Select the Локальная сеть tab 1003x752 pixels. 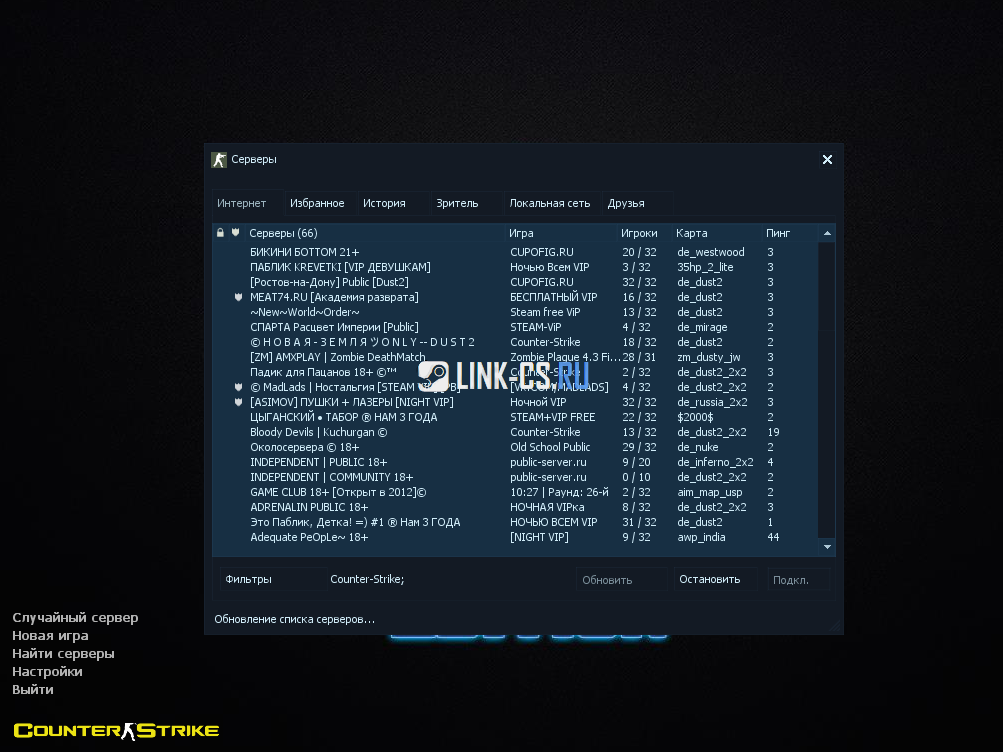tap(550, 203)
